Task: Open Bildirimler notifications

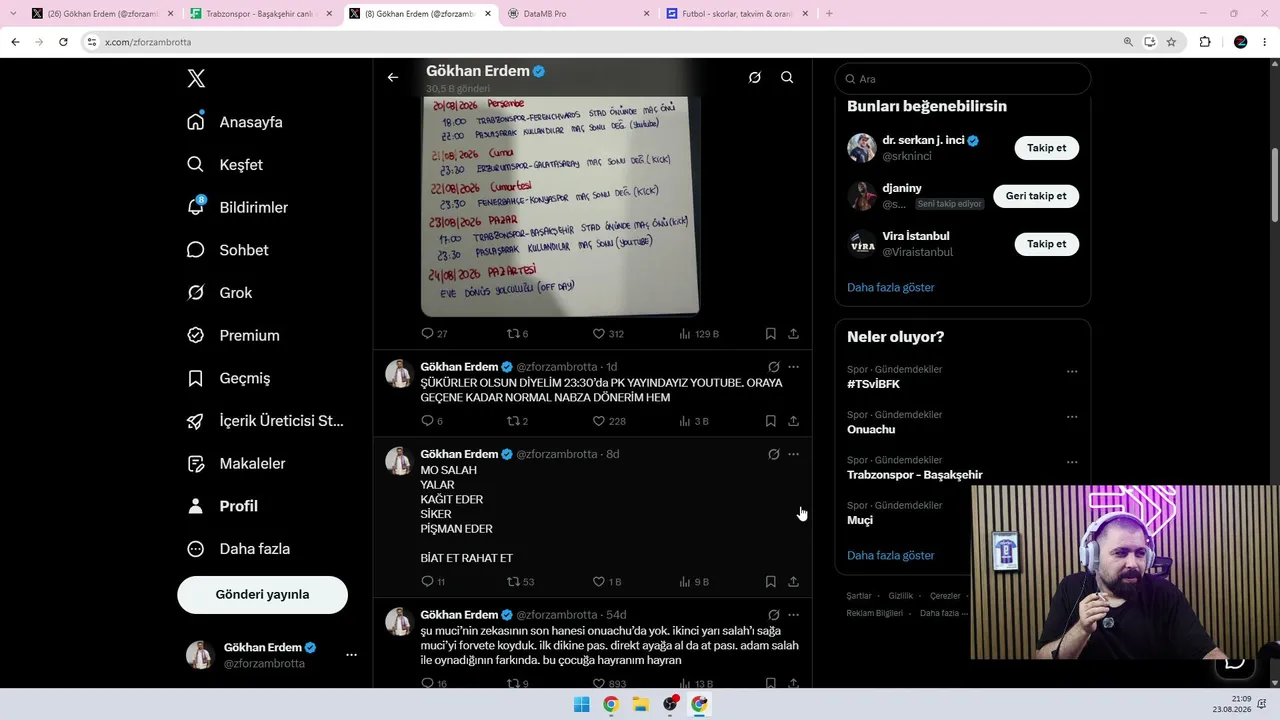Action: tap(237, 207)
